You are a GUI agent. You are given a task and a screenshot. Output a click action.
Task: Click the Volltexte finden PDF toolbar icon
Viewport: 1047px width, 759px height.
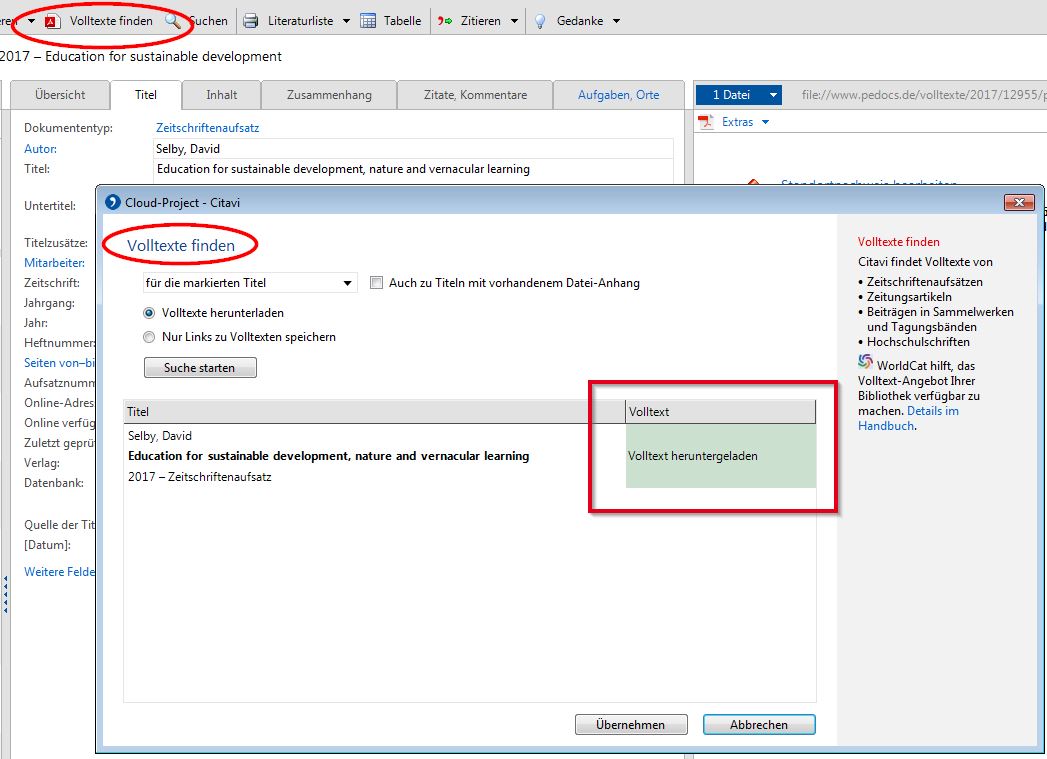point(53,21)
